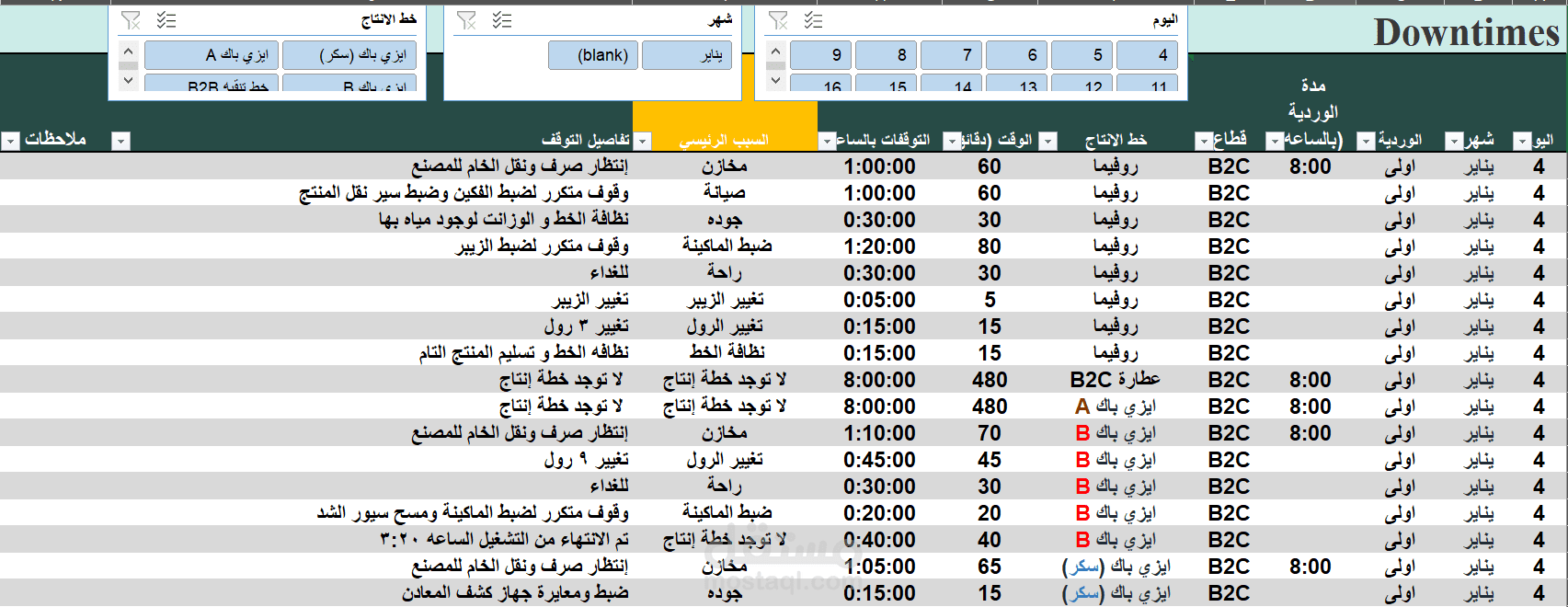The height and width of the screenshot is (607, 1568).
Task: Click the up arrow in the خط الانتاج slicer
Action: [128, 51]
